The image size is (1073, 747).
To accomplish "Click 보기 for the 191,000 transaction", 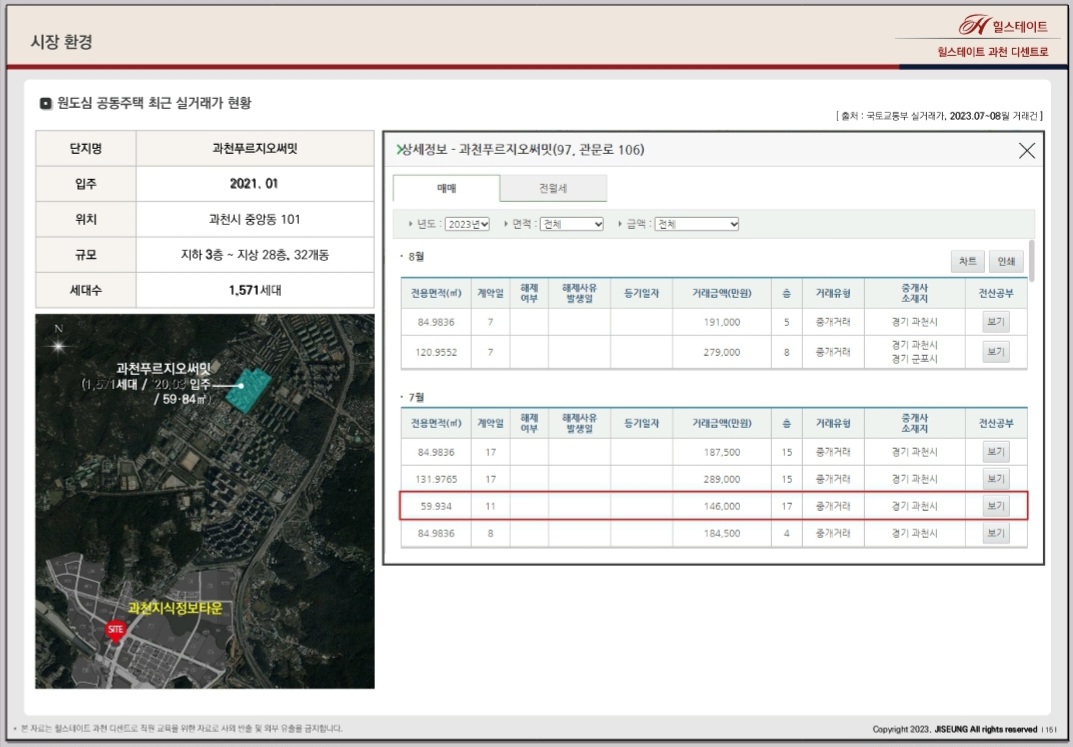I will point(996,322).
